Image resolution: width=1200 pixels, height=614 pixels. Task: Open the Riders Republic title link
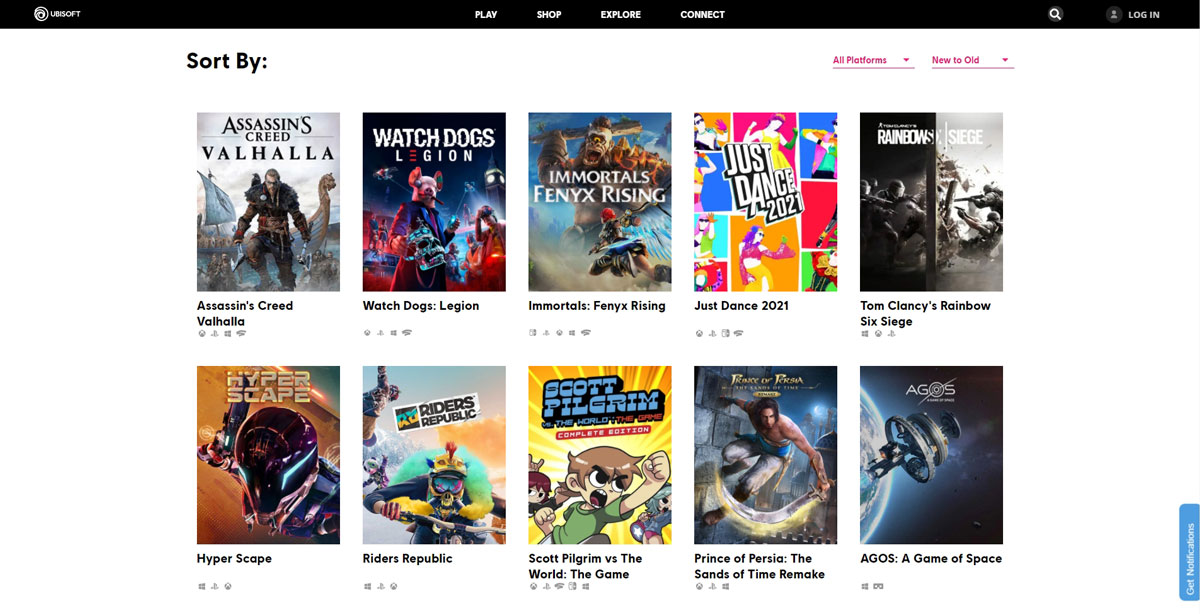point(408,559)
